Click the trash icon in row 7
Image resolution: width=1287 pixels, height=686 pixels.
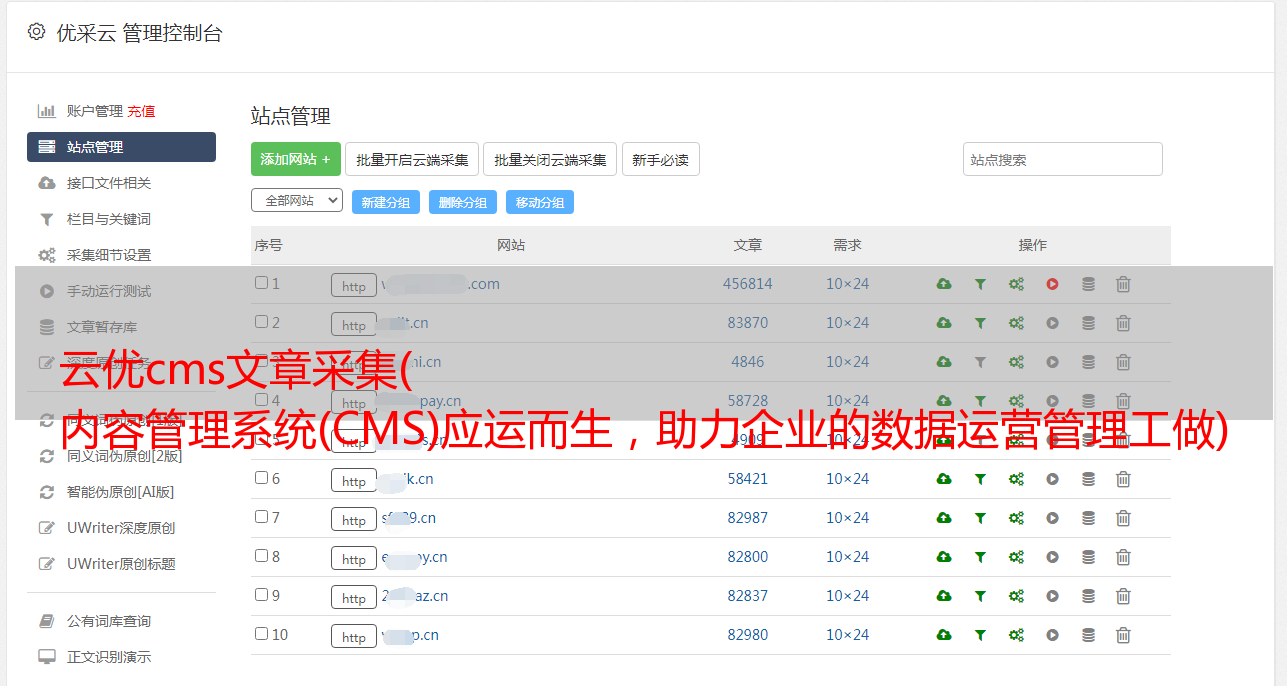click(1123, 518)
